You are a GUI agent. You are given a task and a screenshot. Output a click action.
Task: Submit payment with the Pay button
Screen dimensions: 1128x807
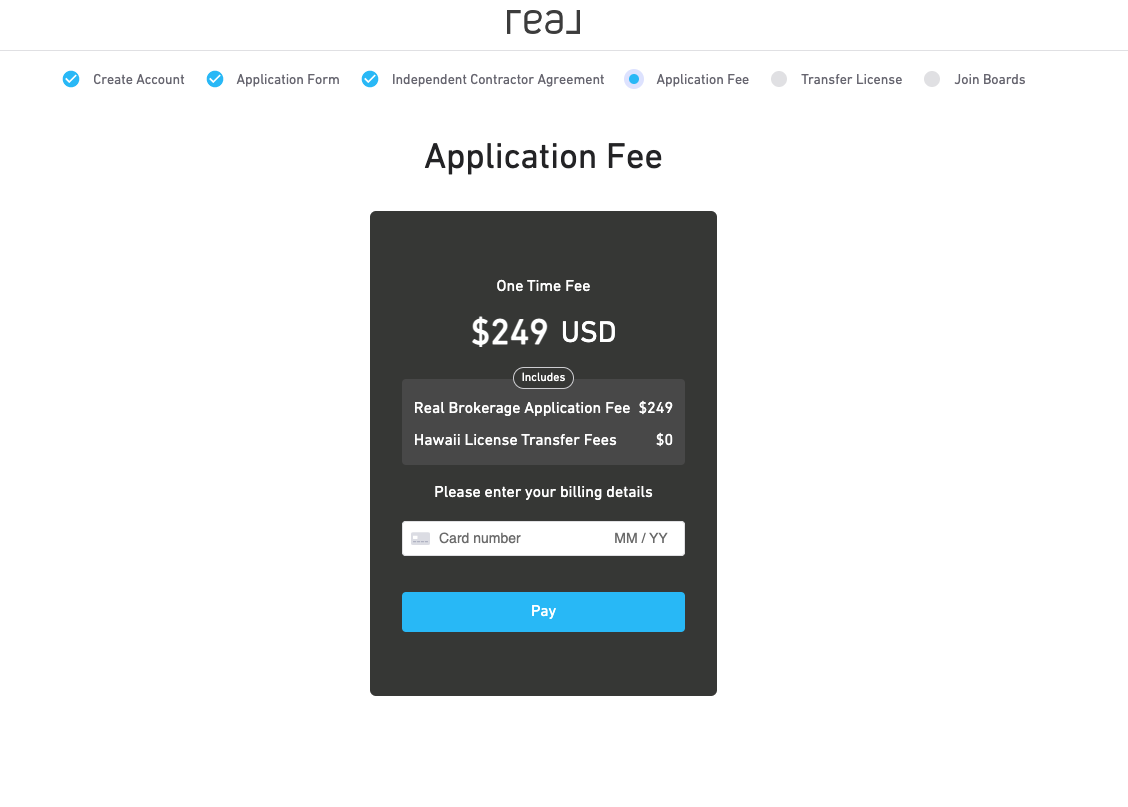tap(543, 612)
